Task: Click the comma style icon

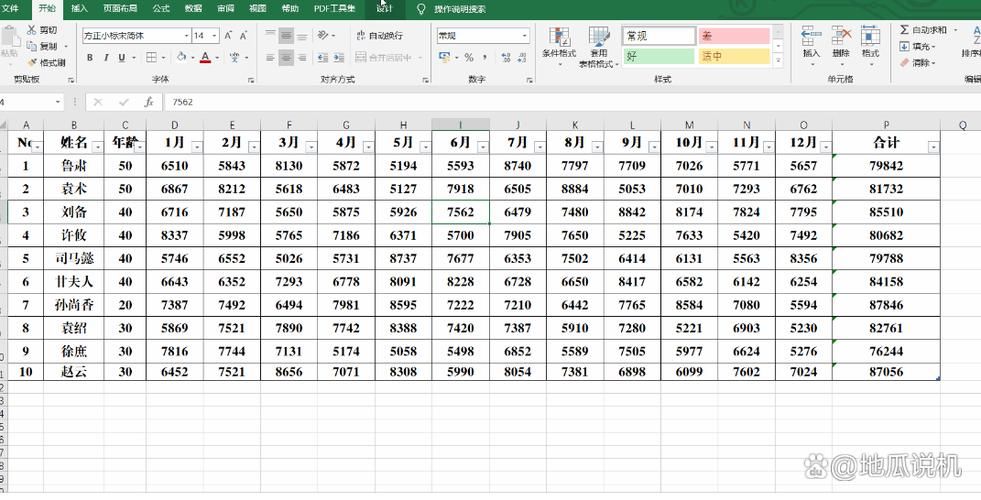Action: tap(484, 58)
